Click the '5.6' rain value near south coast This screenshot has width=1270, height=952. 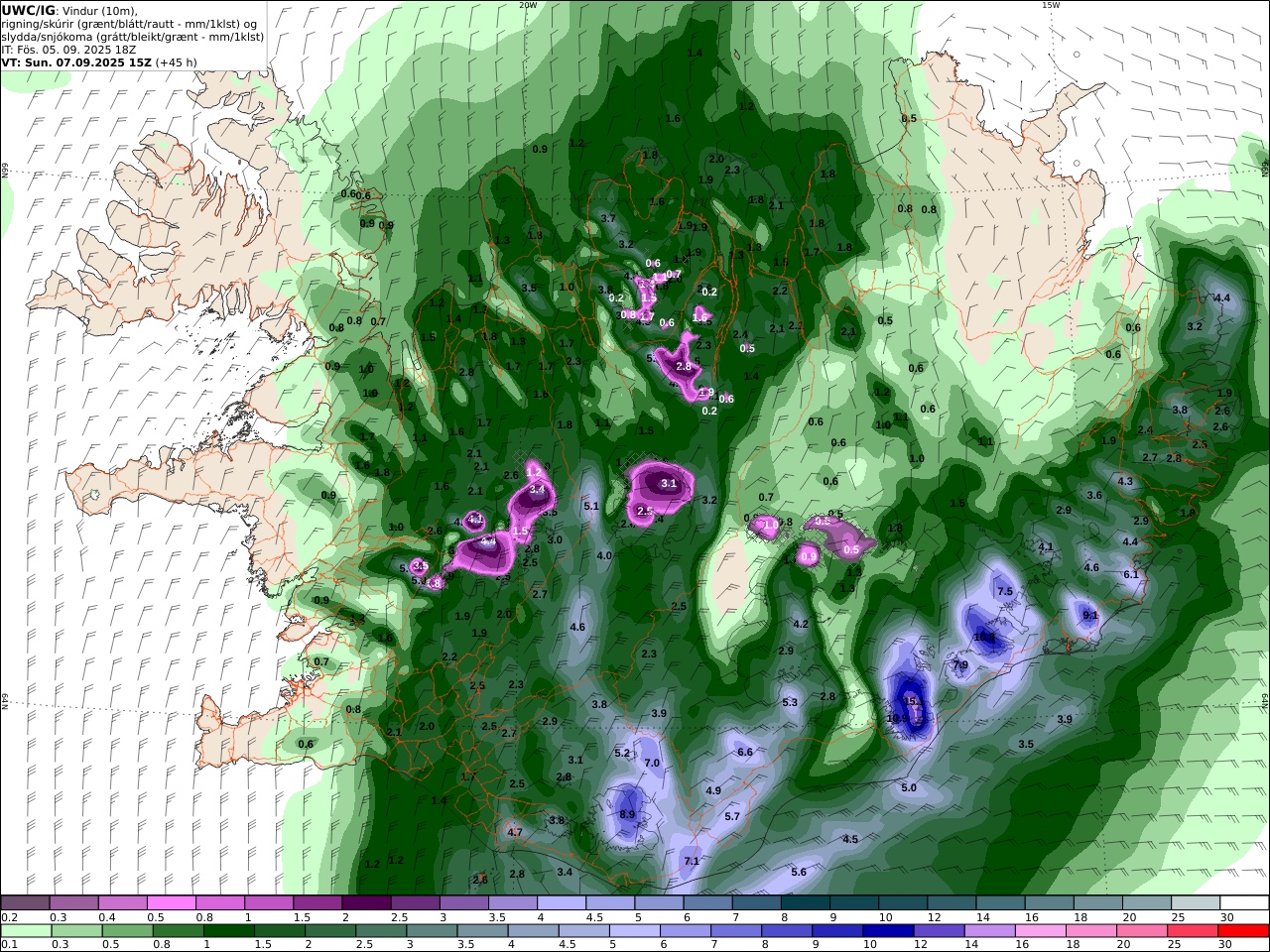click(x=799, y=872)
